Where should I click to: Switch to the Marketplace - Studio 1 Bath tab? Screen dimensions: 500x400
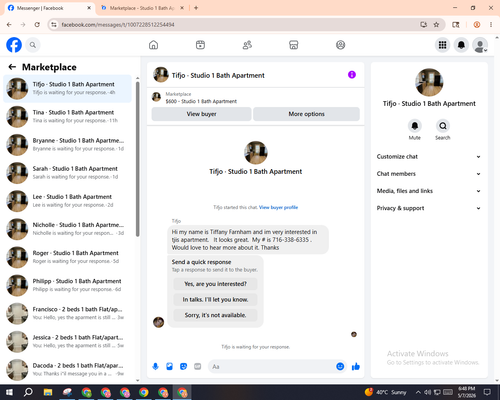pyautogui.click(x=143, y=8)
